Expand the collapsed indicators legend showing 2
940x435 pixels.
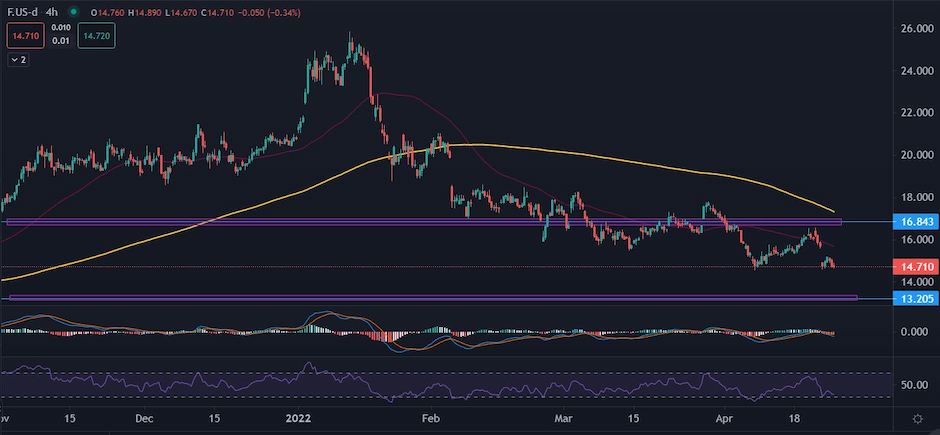click(18, 60)
